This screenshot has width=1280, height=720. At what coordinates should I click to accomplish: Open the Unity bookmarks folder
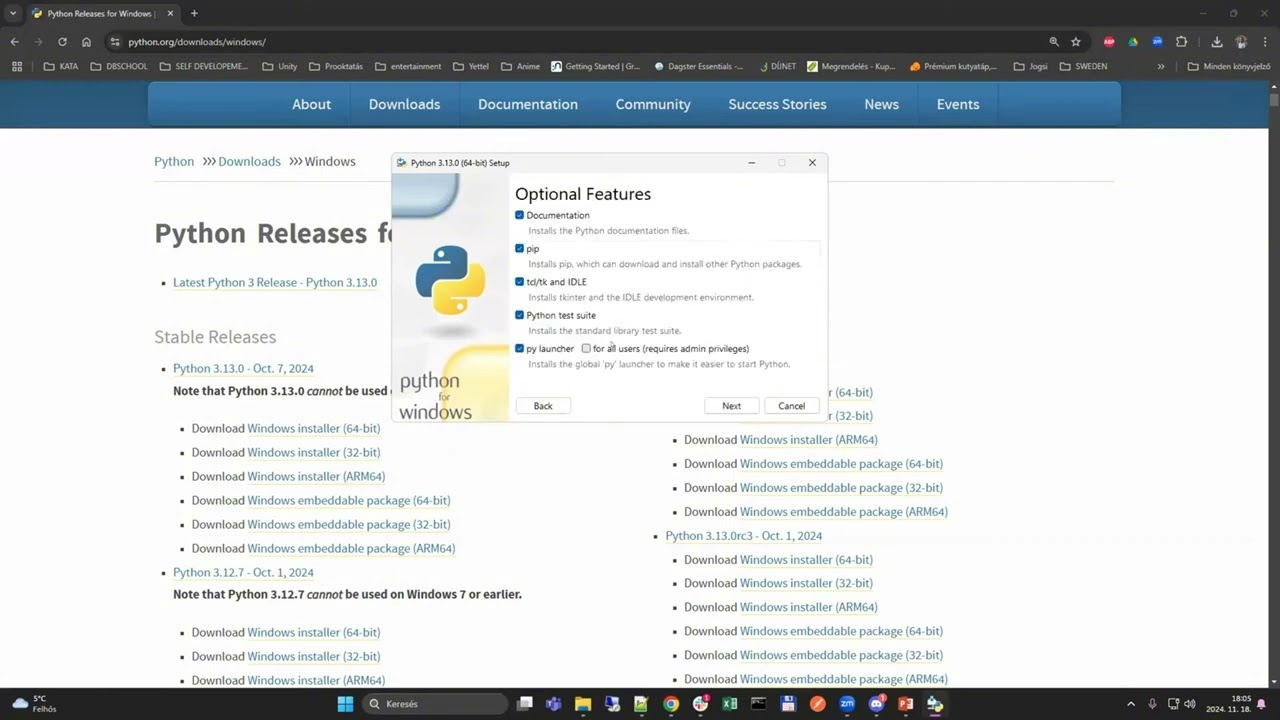280,66
